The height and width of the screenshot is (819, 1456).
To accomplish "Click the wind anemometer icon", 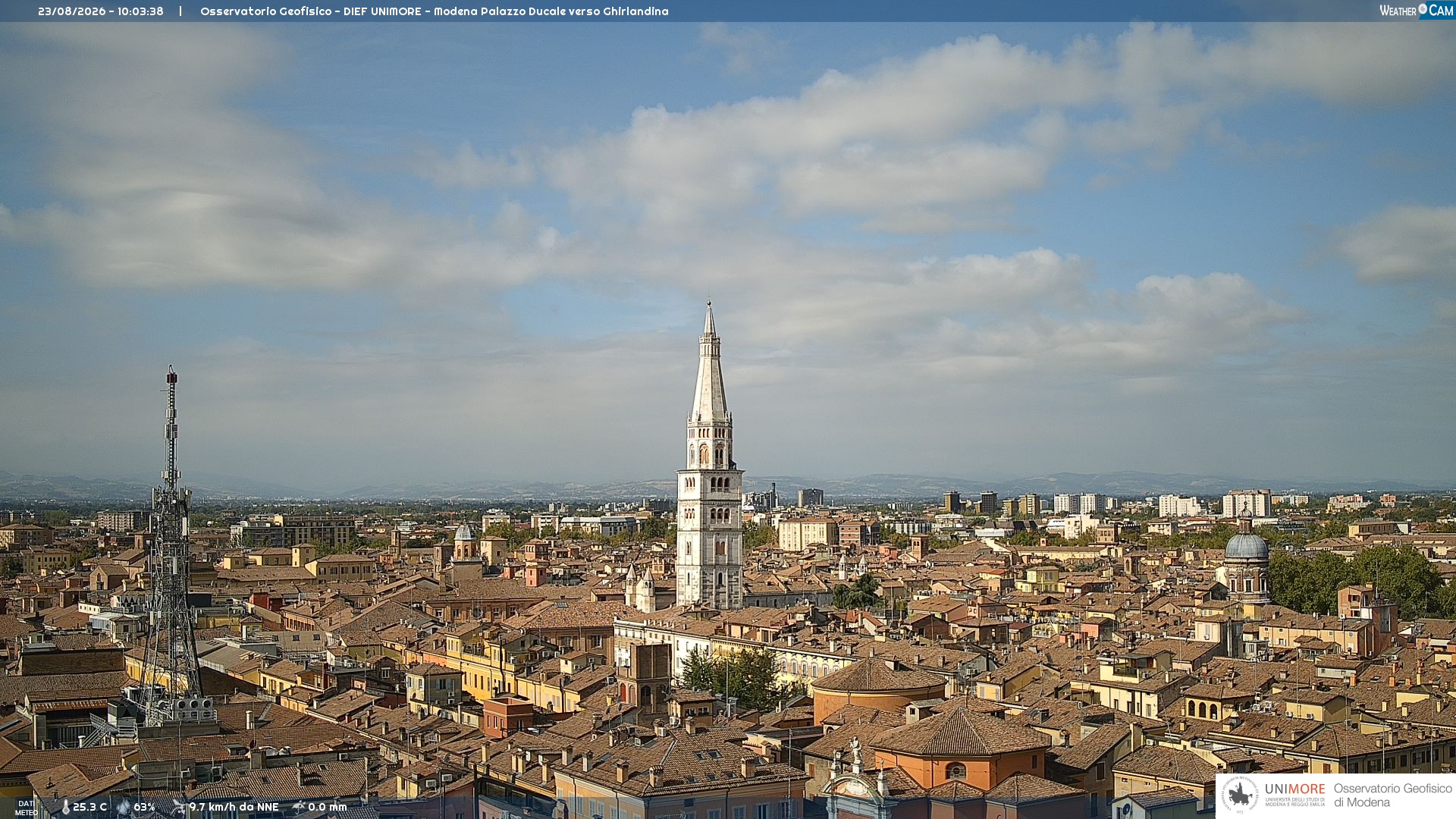I will [x=179, y=807].
